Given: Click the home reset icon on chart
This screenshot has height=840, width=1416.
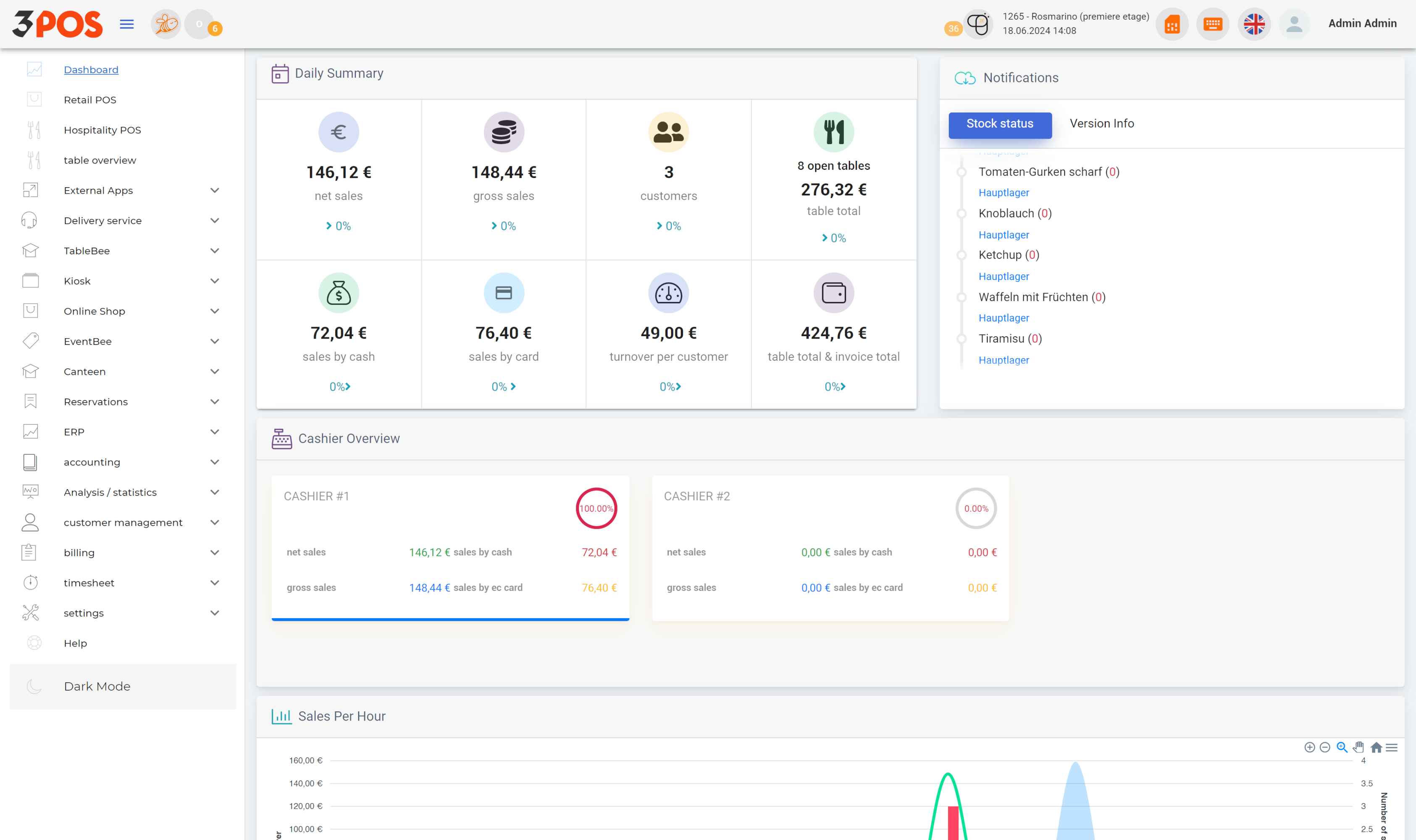Looking at the screenshot, I should pyautogui.click(x=1376, y=747).
